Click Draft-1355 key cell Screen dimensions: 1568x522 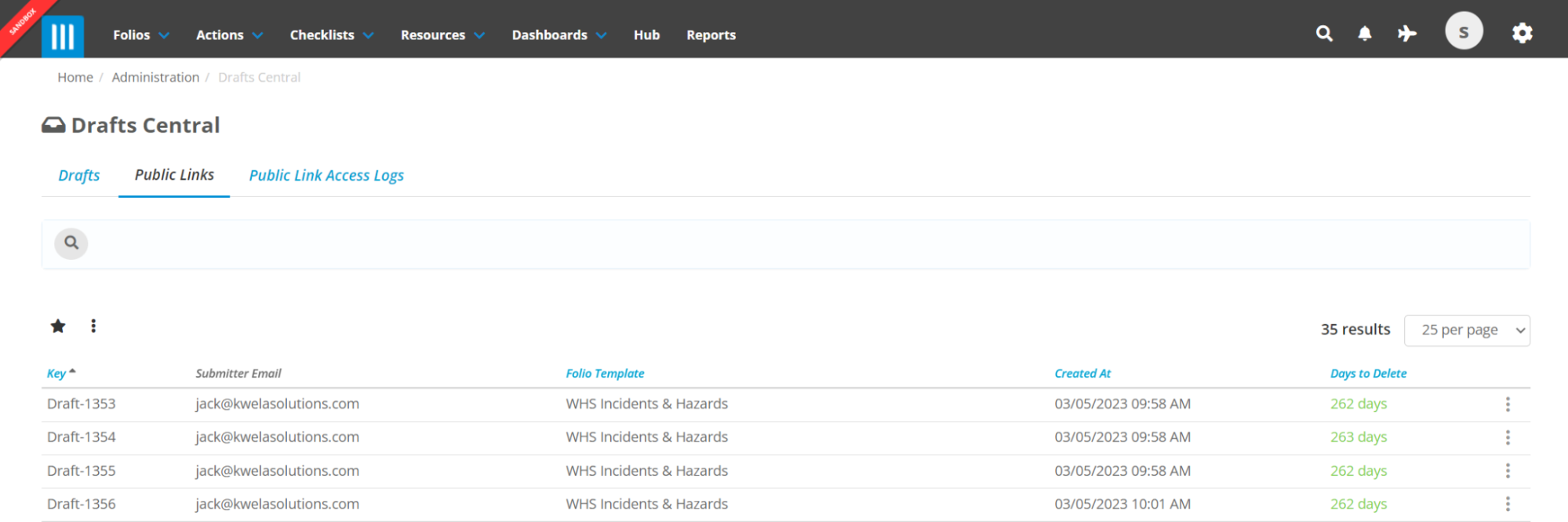tap(81, 471)
